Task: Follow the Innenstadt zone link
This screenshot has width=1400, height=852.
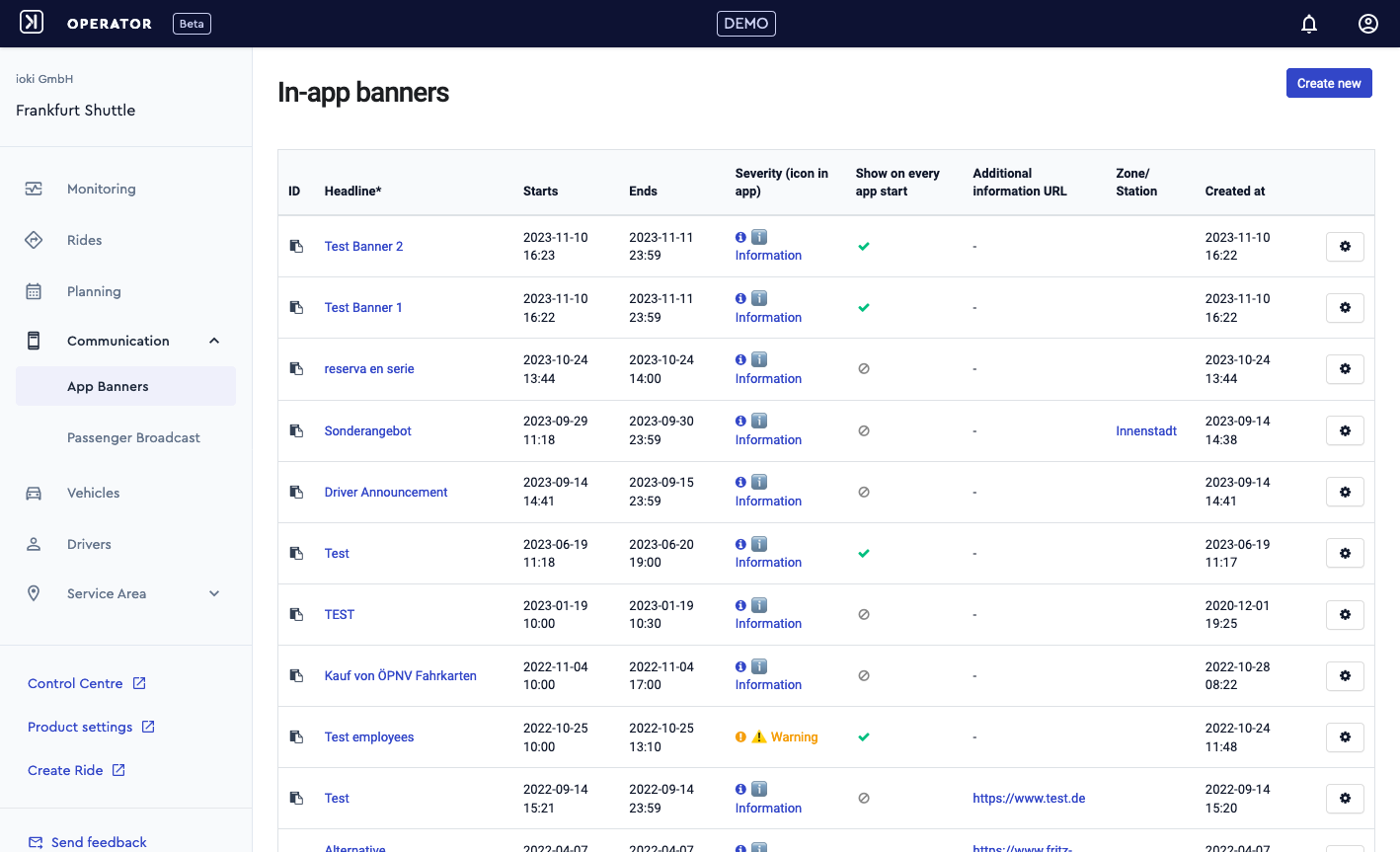Action: 1146,431
